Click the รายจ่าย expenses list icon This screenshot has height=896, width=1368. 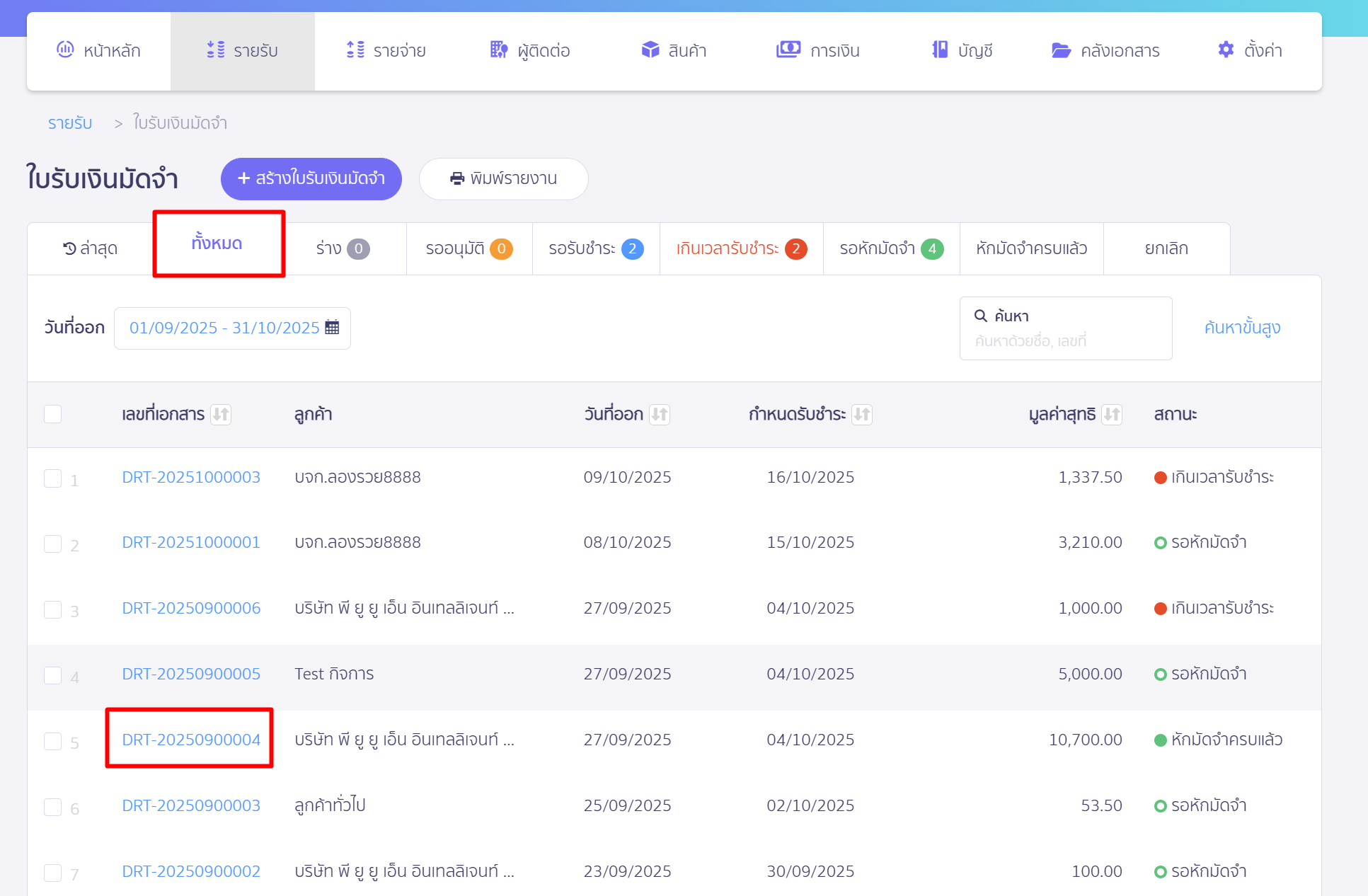355,50
